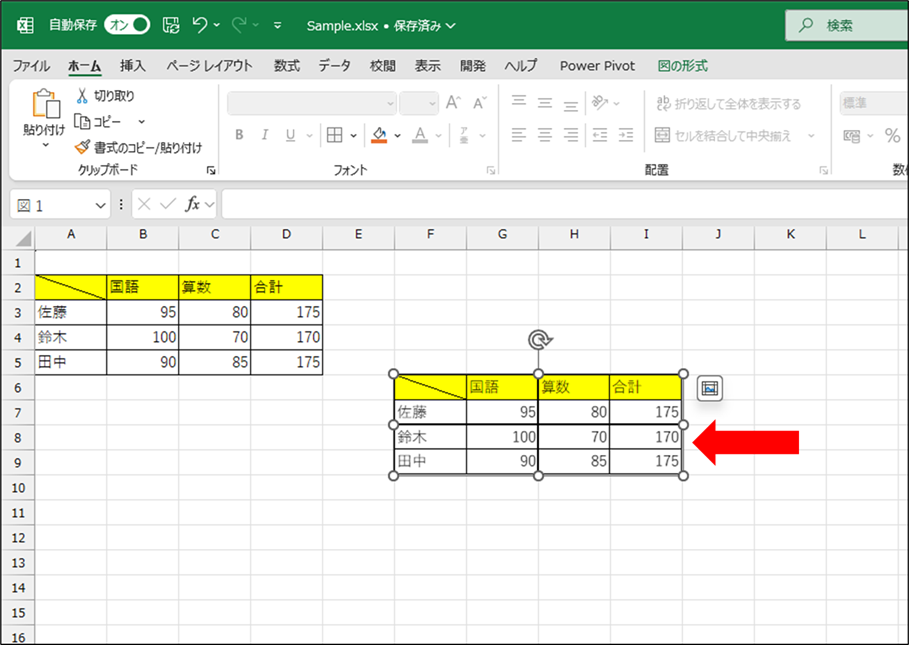Click the top align icon
Image resolution: width=909 pixels, height=645 pixels.
(x=519, y=103)
